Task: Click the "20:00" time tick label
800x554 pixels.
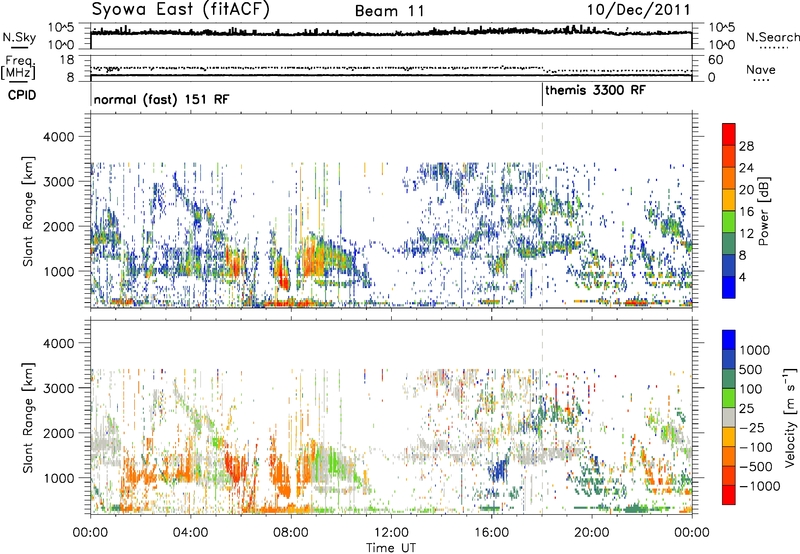Action: [x=592, y=533]
